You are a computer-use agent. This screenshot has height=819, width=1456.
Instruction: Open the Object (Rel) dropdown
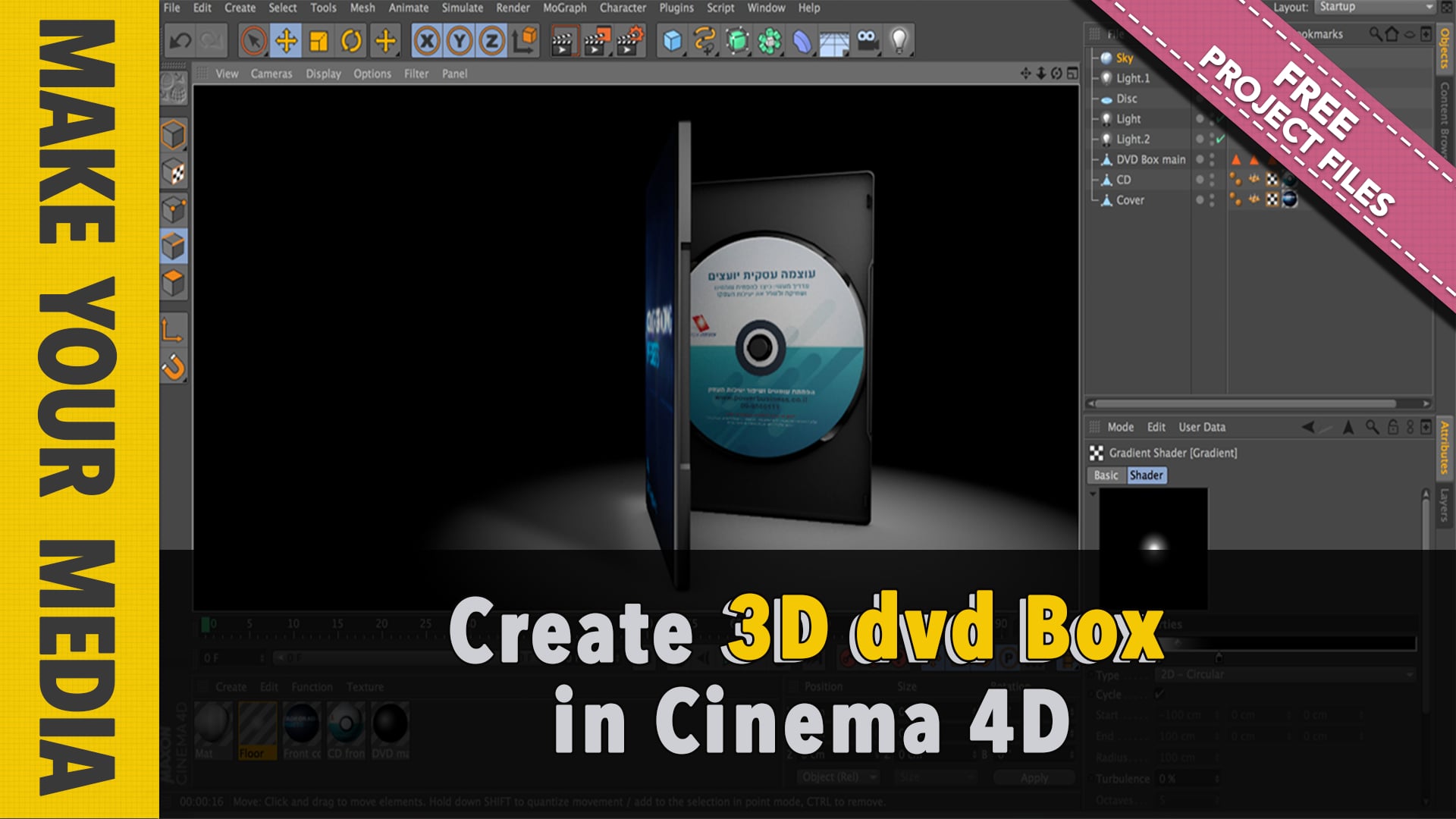coord(836,777)
